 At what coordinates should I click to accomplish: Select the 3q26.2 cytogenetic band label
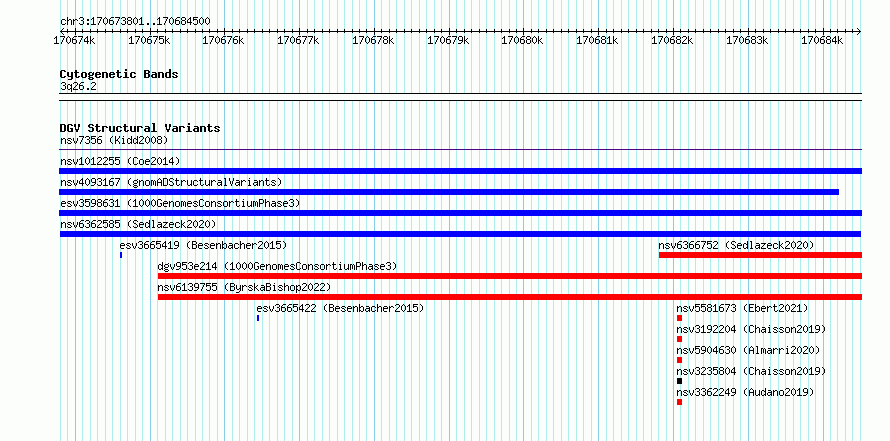(x=78, y=86)
